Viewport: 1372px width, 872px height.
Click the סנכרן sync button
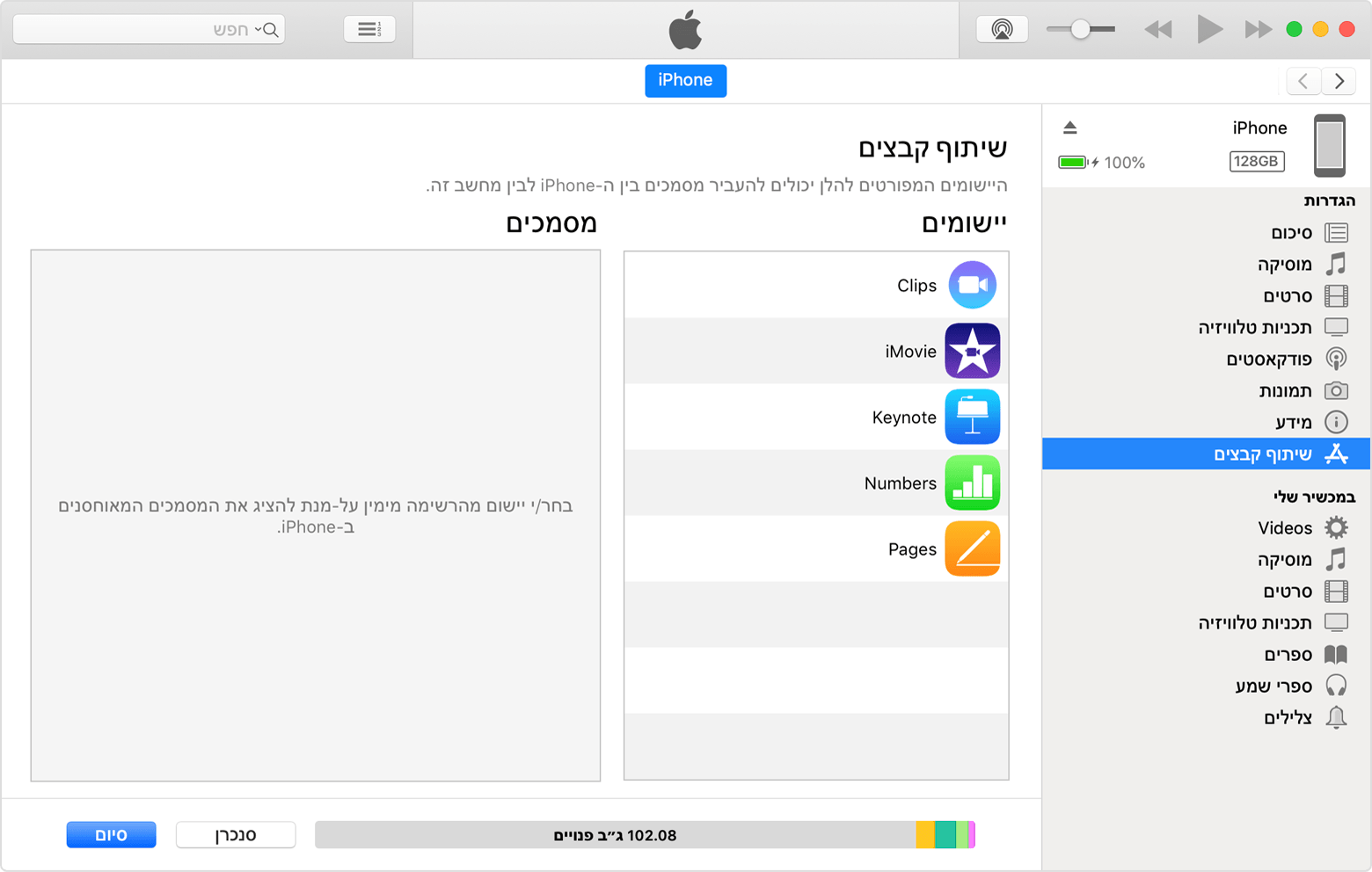pyautogui.click(x=236, y=834)
